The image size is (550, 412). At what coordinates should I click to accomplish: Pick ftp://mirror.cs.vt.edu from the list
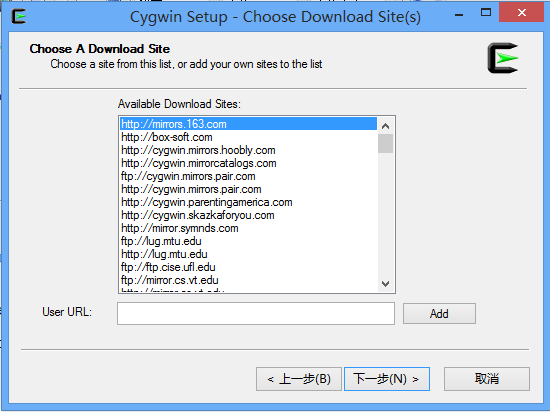tap(248, 279)
